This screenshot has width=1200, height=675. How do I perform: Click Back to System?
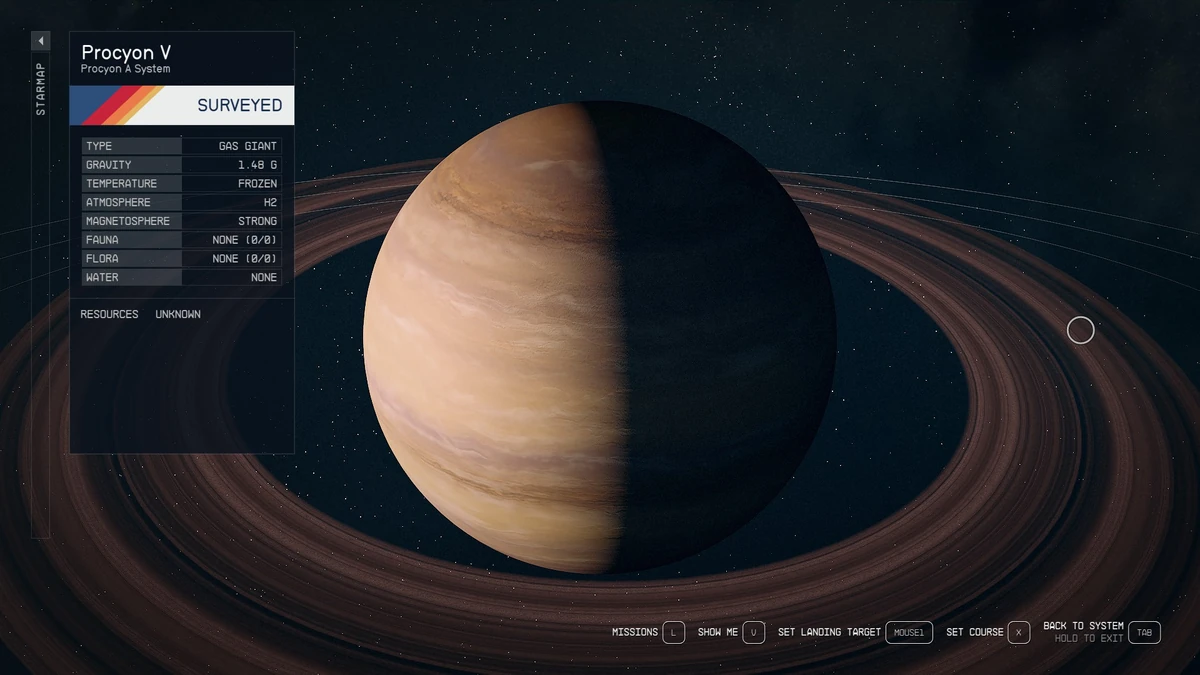pos(1083,626)
